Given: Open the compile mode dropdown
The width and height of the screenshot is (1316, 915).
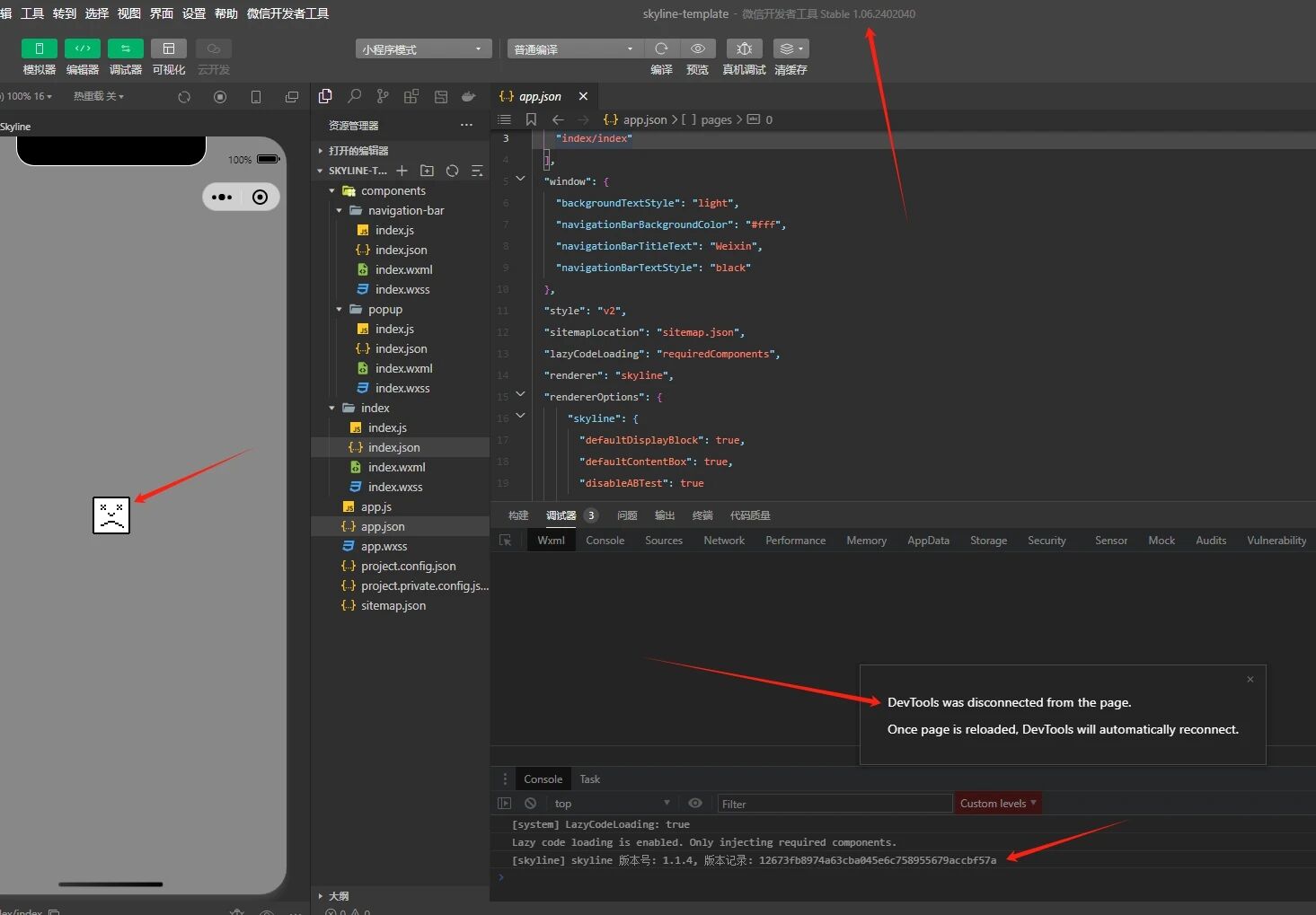Looking at the screenshot, I should coord(575,48).
